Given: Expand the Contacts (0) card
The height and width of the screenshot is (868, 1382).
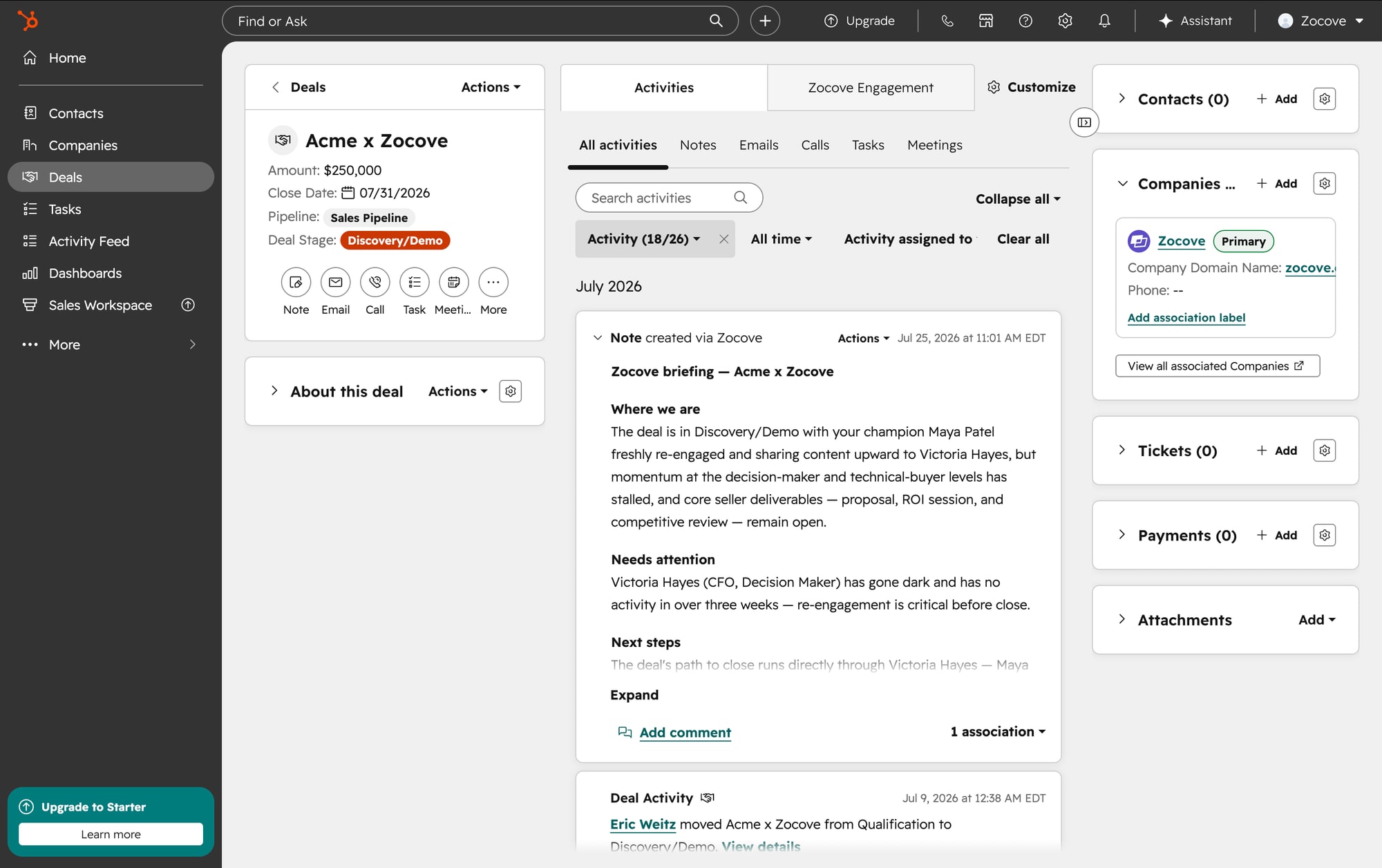Looking at the screenshot, I should point(1121,98).
